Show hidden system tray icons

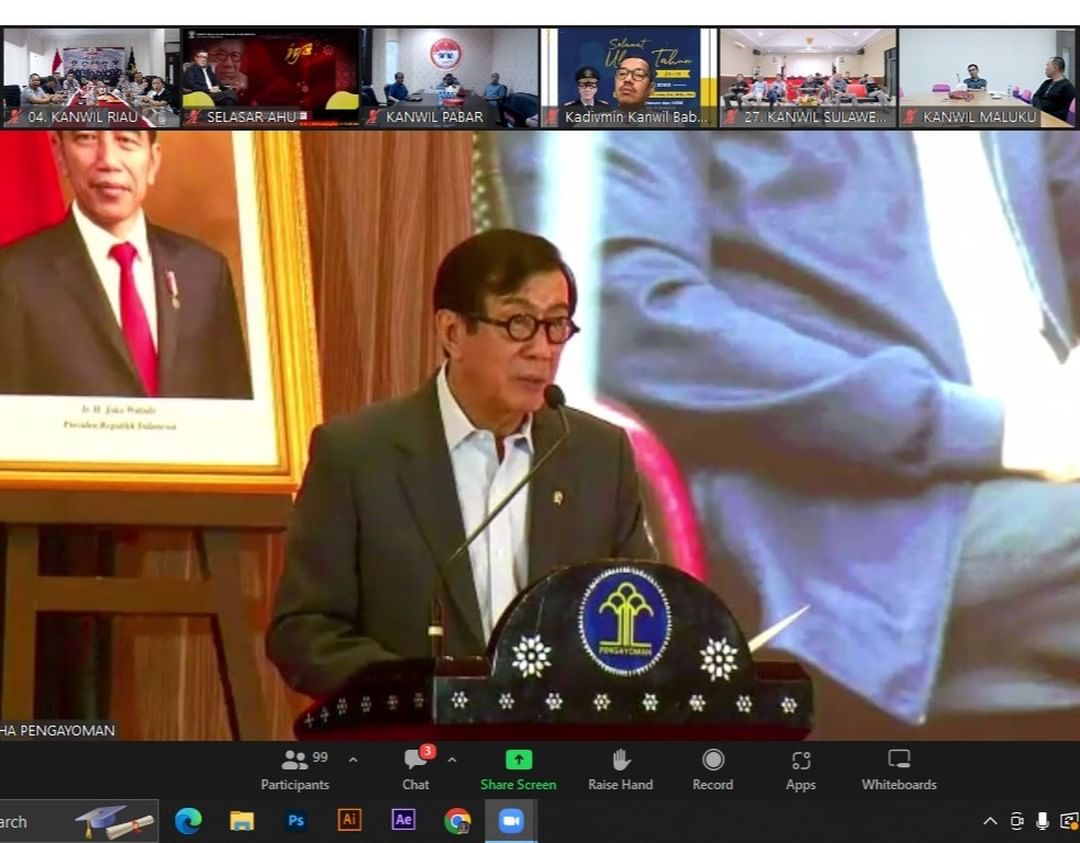[990, 821]
